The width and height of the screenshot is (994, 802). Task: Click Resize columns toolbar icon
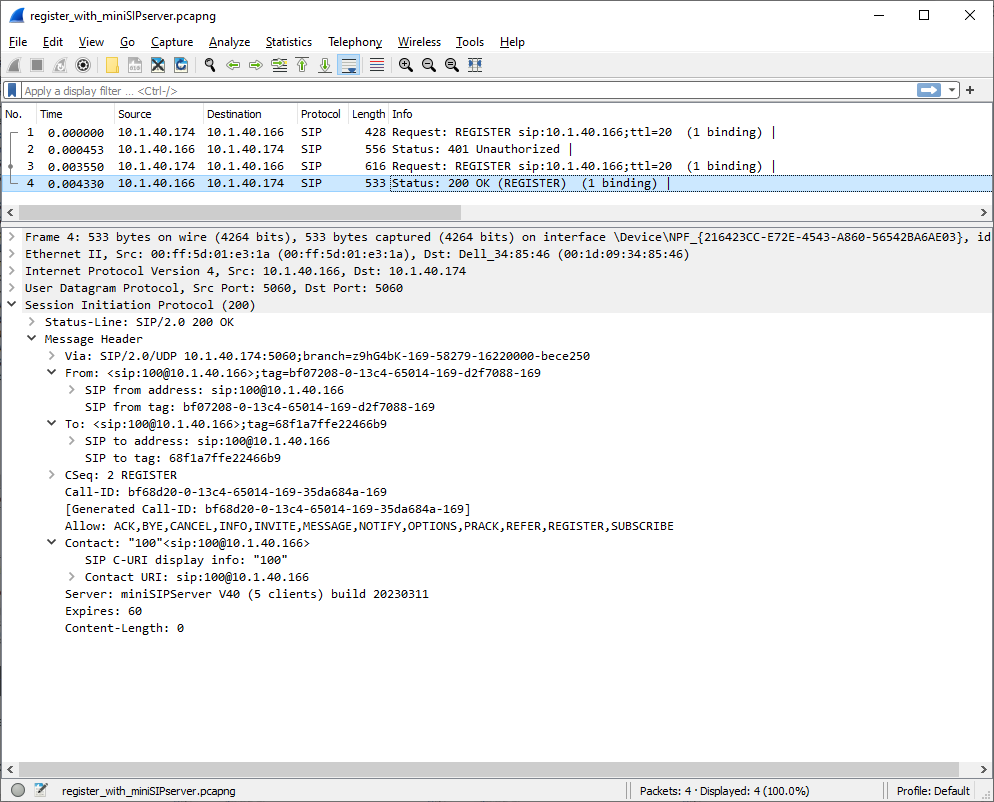point(475,65)
